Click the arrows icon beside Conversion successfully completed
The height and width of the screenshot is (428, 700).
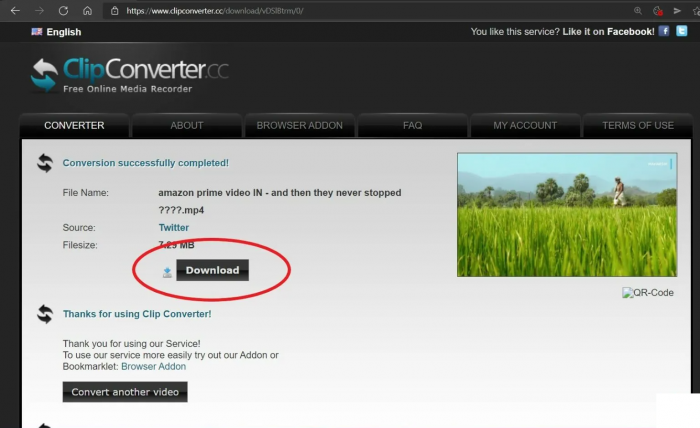(x=45, y=163)
